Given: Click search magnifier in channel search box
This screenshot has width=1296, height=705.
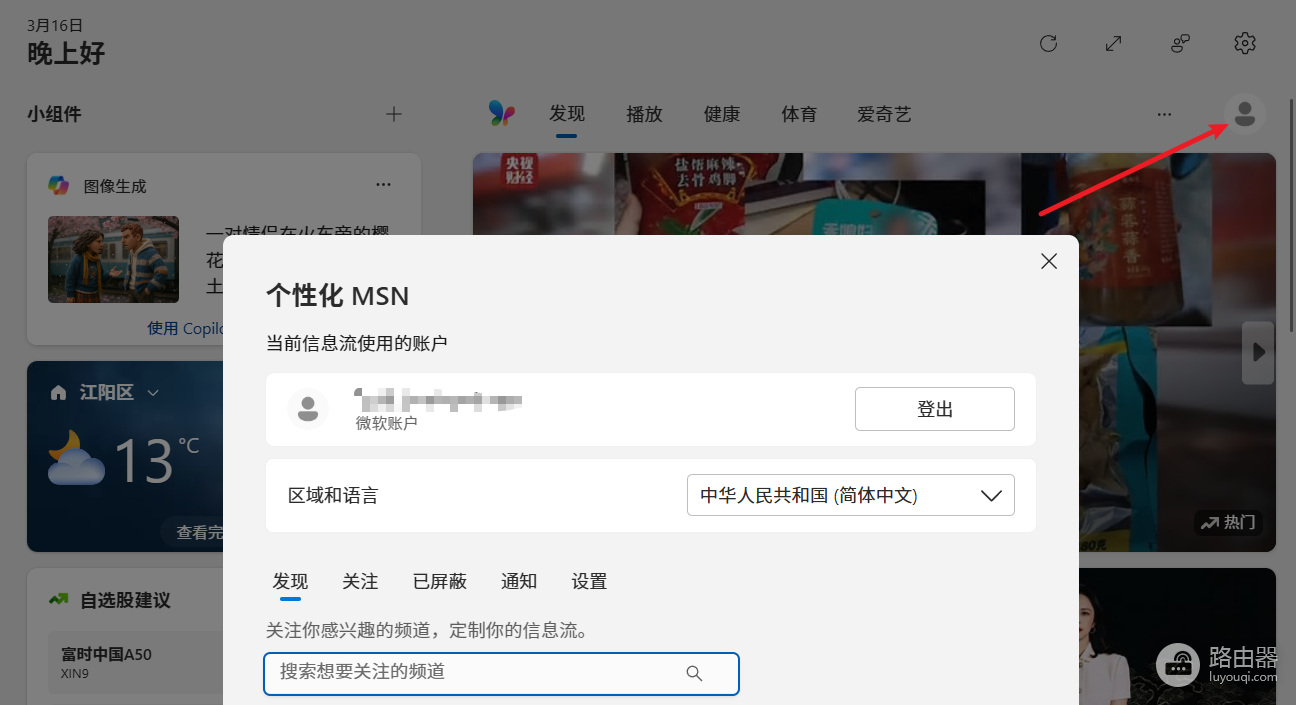Looking at the screenshot, I should pyautogui.click(x=694, y=673).
